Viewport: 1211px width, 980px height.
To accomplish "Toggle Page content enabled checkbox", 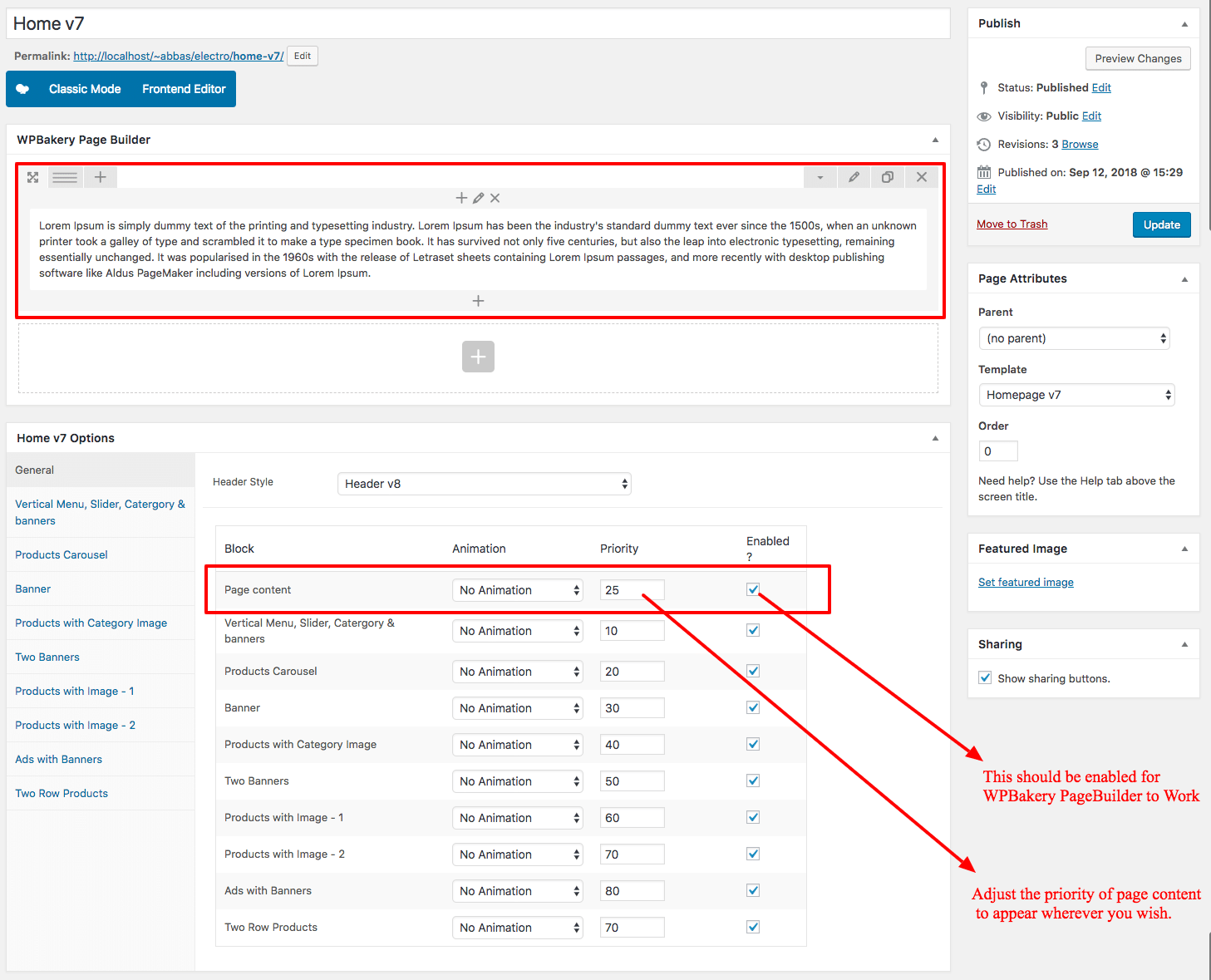I will click(x=753, y=589).
